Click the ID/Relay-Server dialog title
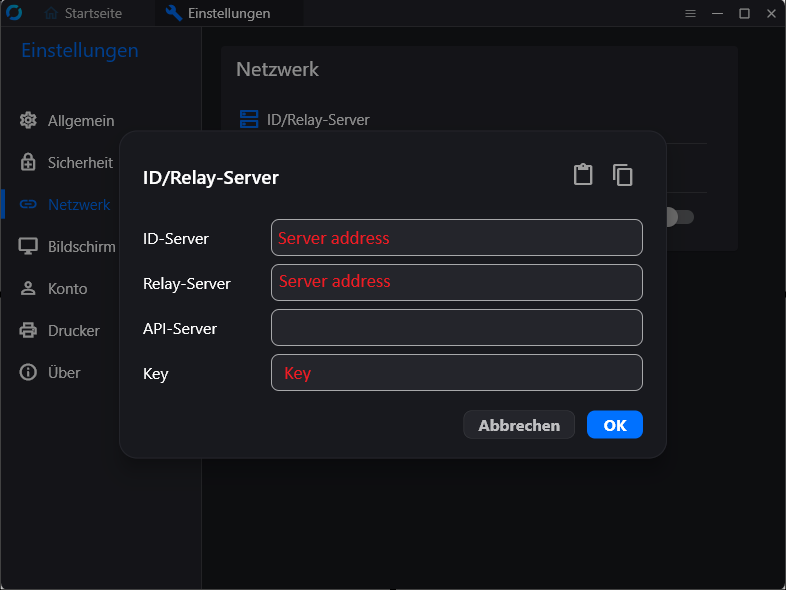This screenshot has width=786, height=590. [x=211, y=177]
